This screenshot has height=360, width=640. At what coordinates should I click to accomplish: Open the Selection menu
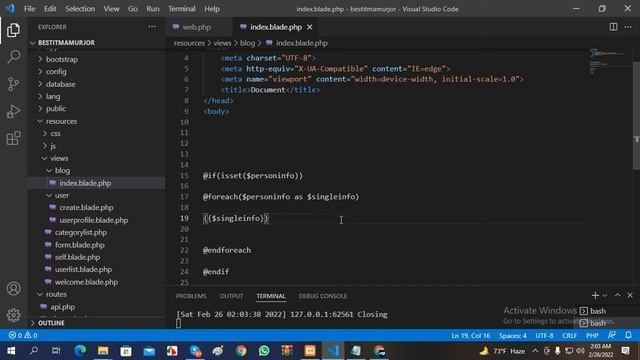point(80,9)
